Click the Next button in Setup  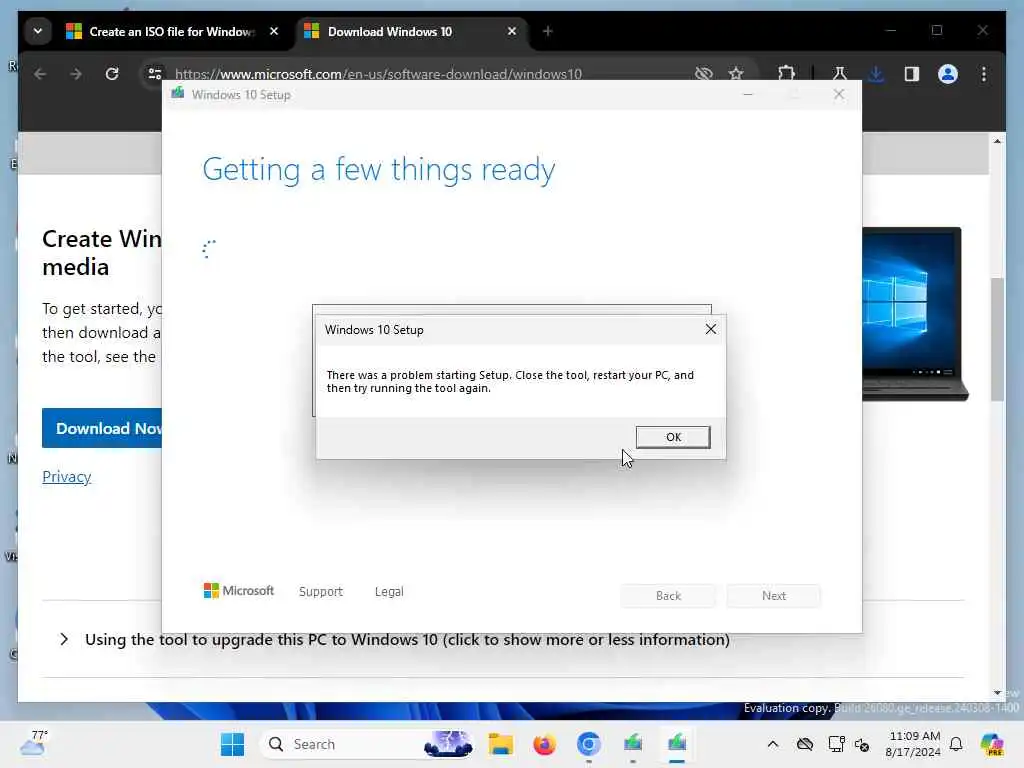click(774, 596)
